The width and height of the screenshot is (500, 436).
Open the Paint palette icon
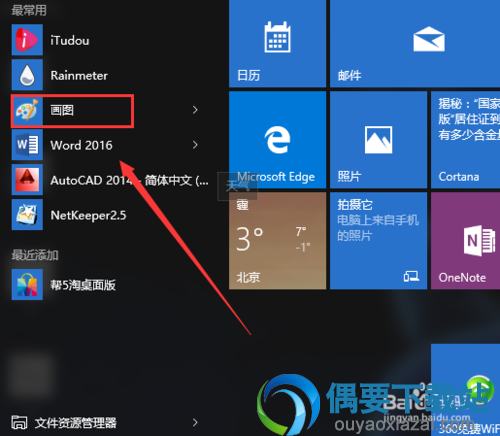(x=27, y=111)
